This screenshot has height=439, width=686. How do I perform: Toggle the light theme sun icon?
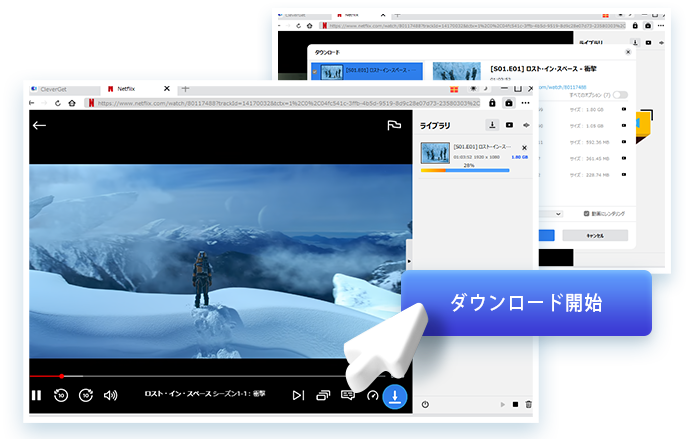pyautogui.click(x=473, y=88)
